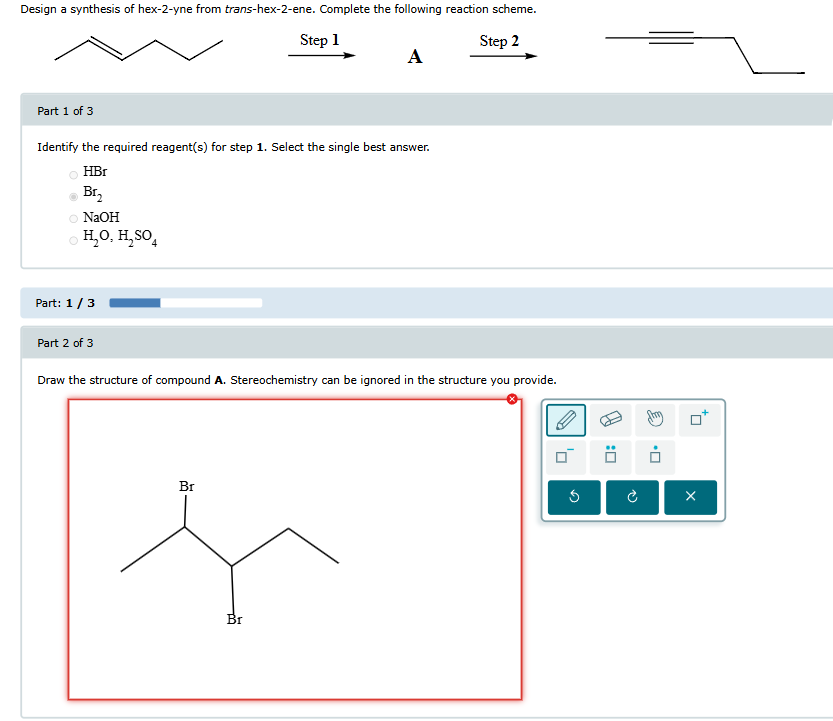Image resolution: width=833 pixels, height=721 pixels.
Task: Select the radical electron tool
Action: click(653, 456)
